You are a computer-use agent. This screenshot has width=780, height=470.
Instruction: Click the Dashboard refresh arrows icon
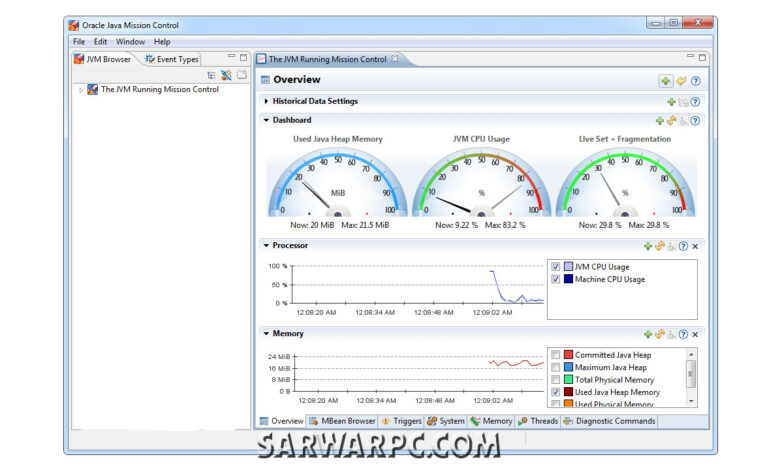[x=672, y=120]
